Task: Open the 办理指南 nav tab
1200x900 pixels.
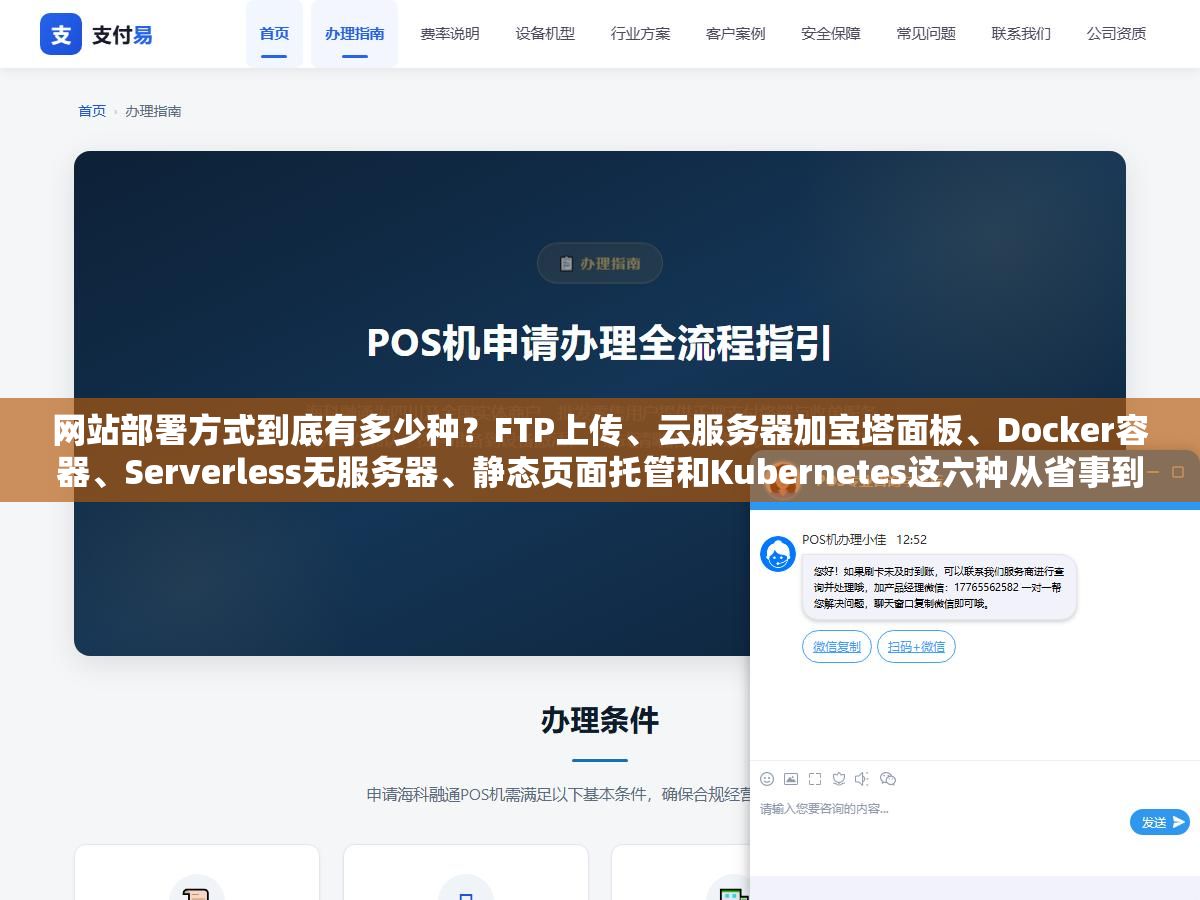Action: pos(354,33)
